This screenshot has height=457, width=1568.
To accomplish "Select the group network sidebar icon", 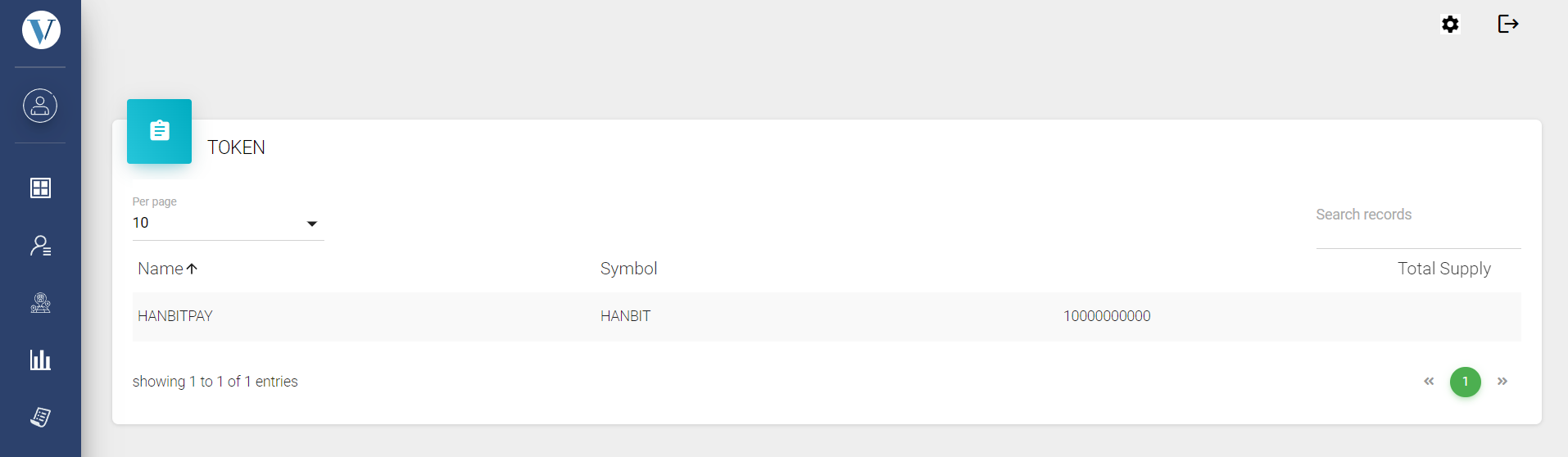I will pos(40,303).
